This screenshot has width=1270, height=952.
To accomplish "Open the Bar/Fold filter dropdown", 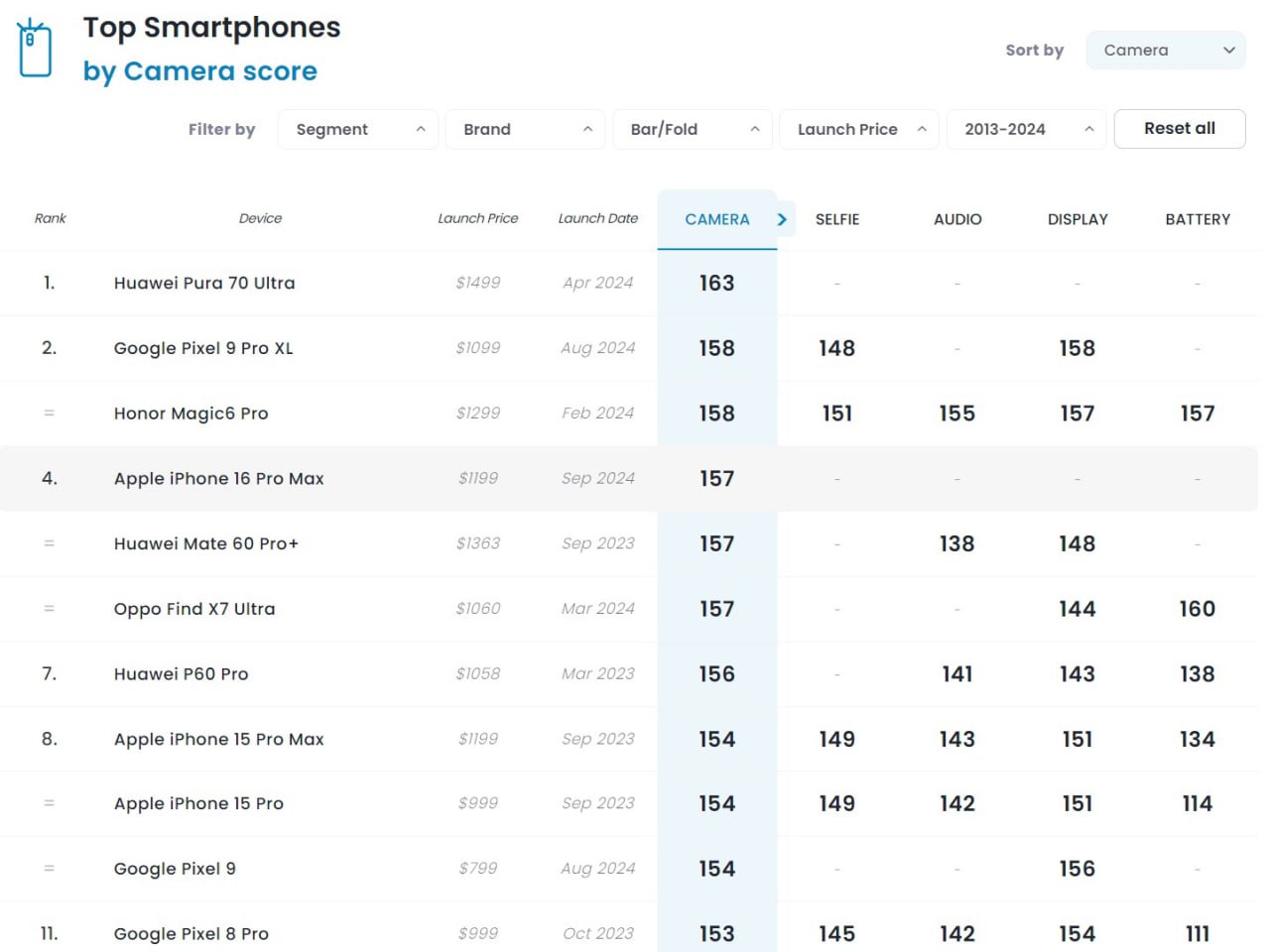I will pyautogui.click(x=693, y=129).
